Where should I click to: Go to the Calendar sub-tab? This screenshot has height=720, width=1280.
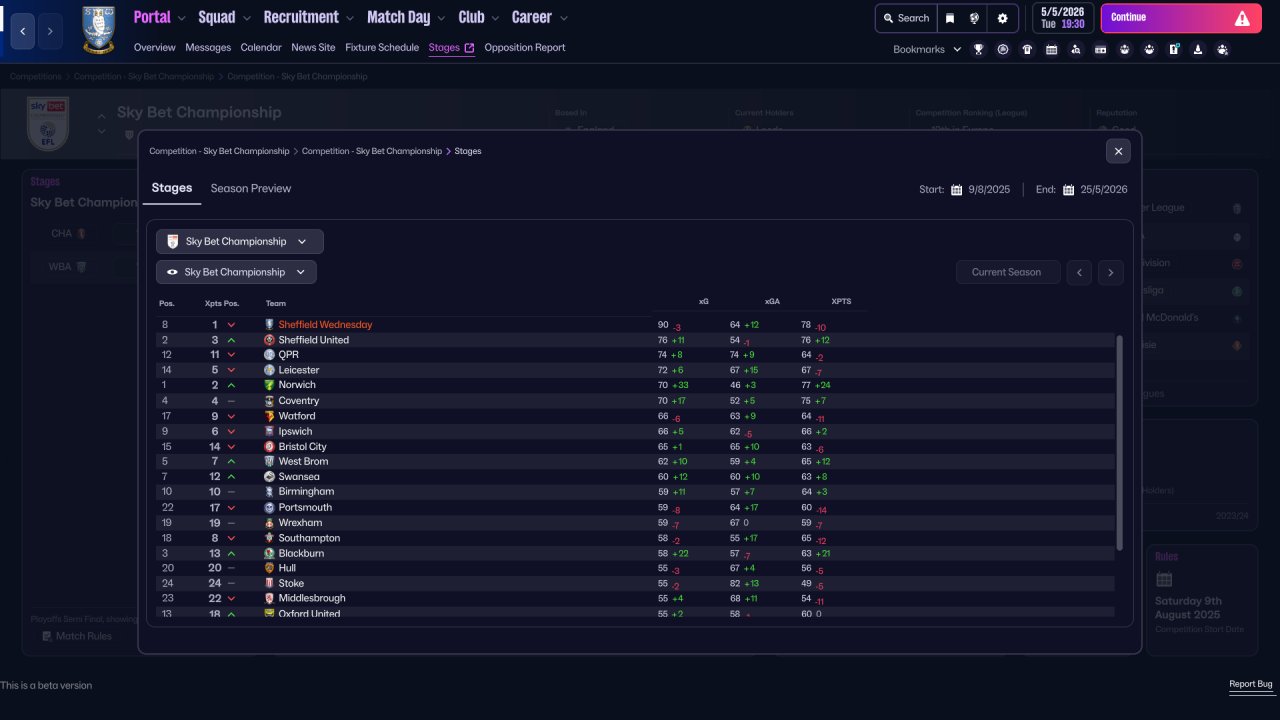261,47
